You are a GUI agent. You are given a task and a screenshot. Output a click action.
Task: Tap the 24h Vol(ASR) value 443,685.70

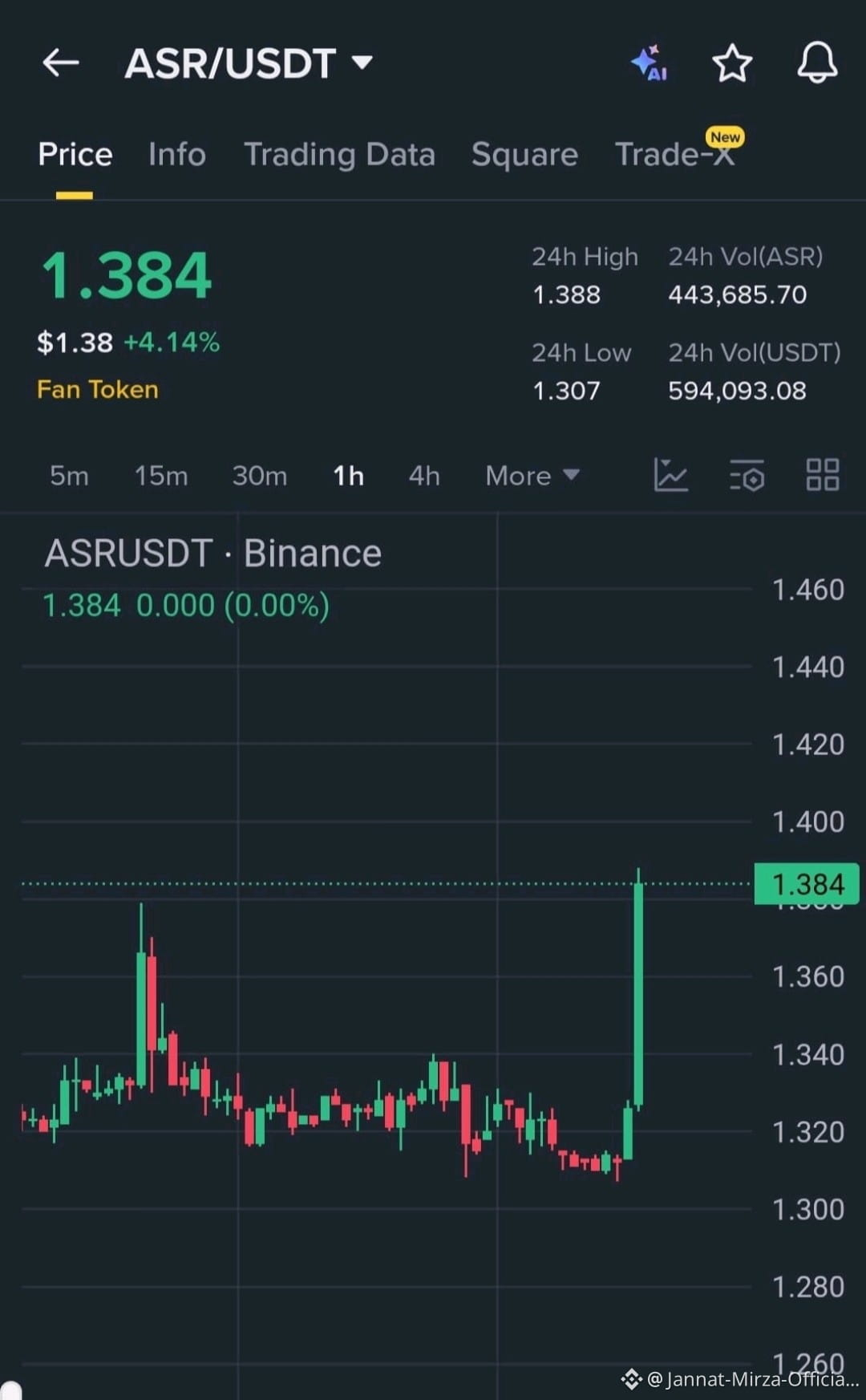(x=738, y=294)
